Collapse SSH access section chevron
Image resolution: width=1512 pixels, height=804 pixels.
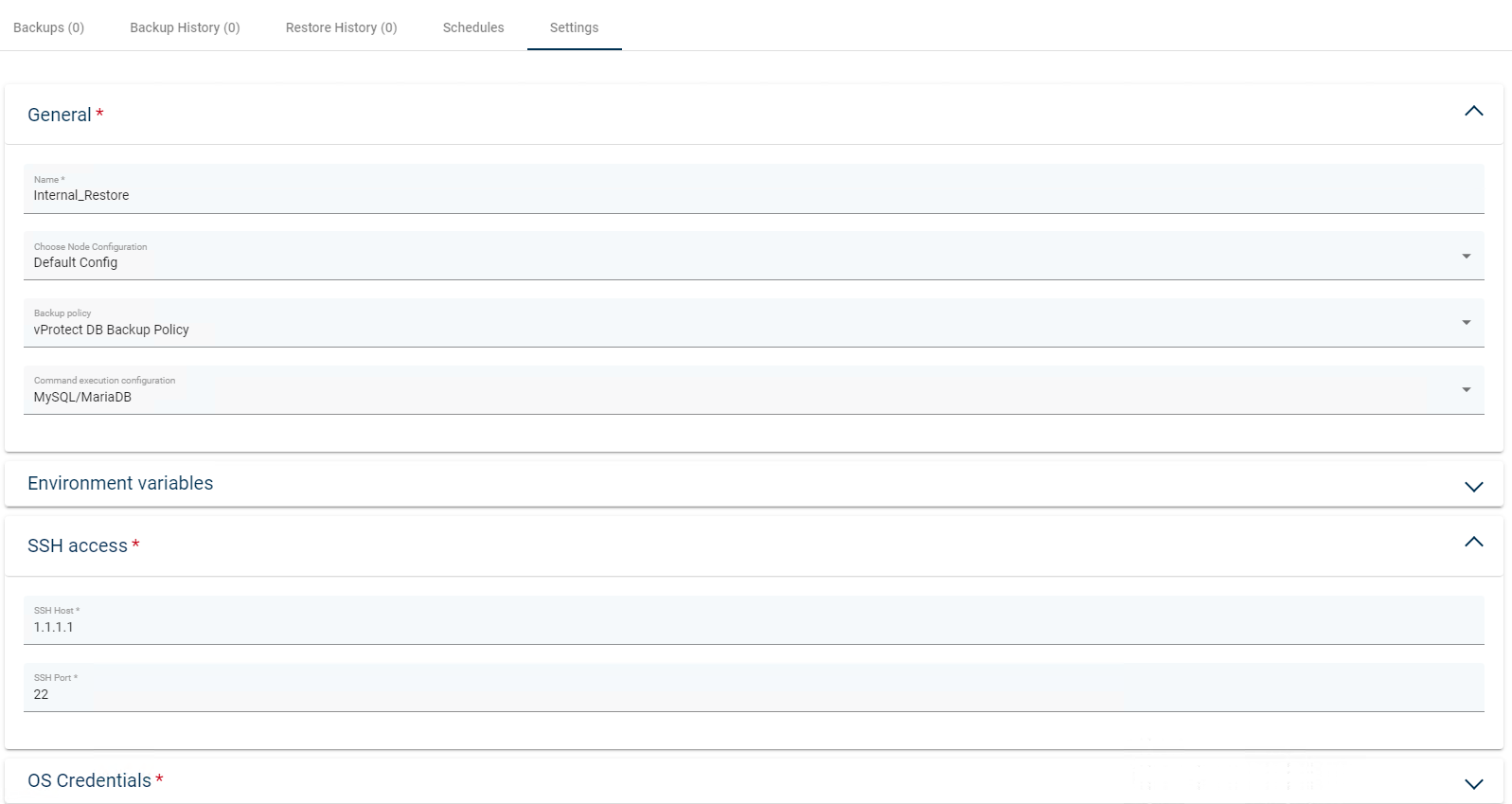pyautogui.click(x=1473, y=543)
